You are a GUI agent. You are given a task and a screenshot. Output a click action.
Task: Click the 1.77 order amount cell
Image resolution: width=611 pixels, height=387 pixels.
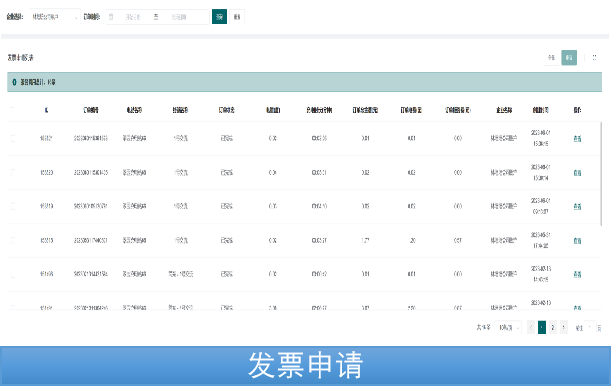tap(365, 240)
